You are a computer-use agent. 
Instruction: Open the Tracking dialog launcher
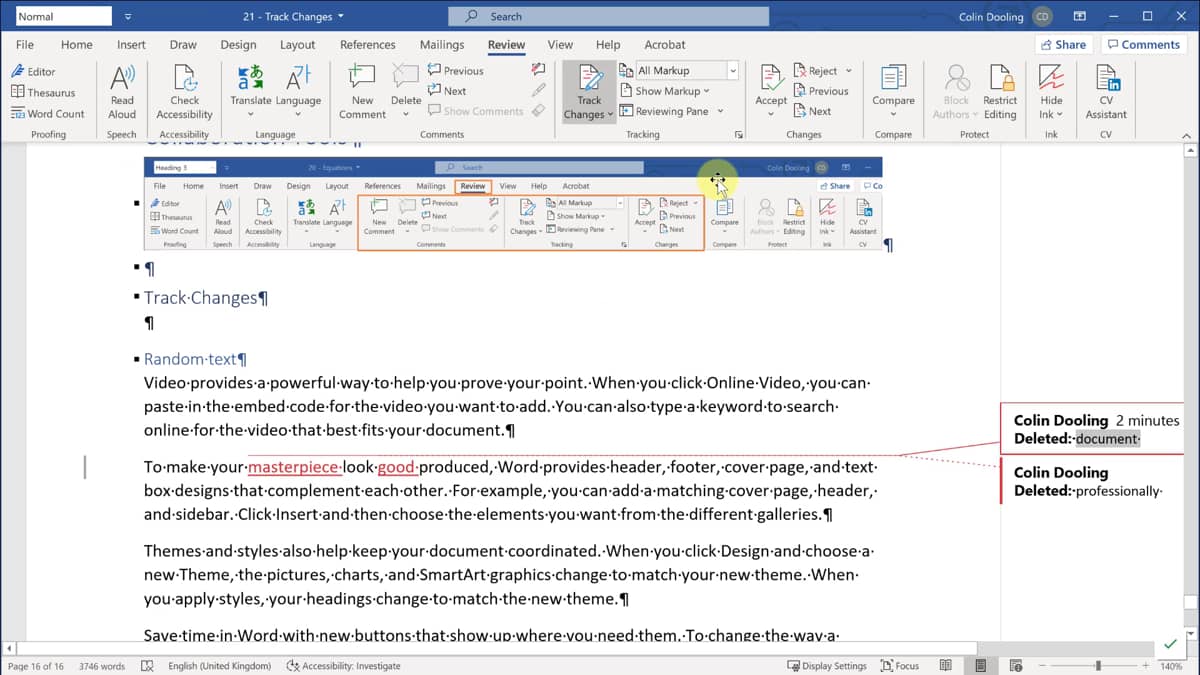(739, 134)
